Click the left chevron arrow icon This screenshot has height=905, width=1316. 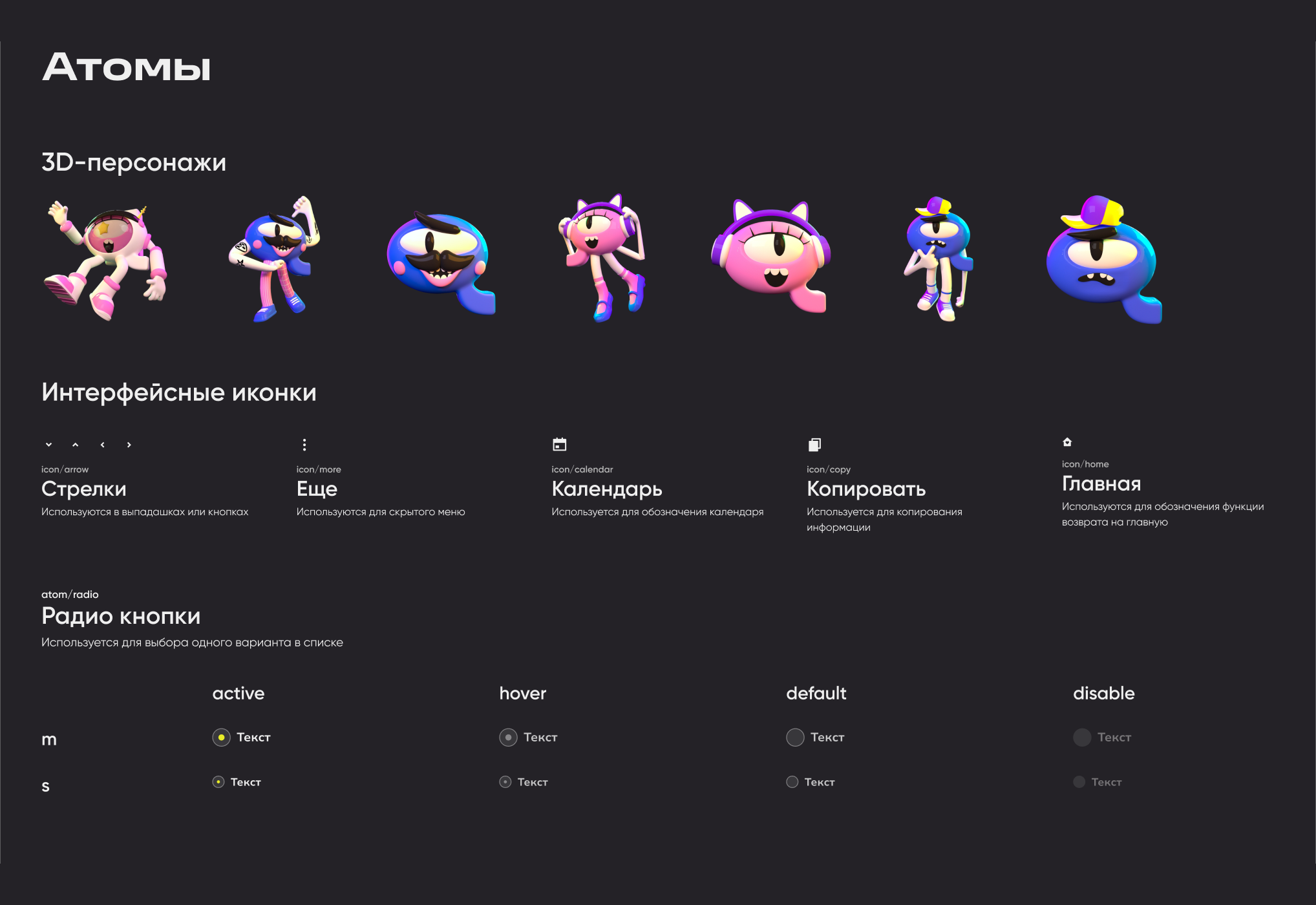(102, 445)
